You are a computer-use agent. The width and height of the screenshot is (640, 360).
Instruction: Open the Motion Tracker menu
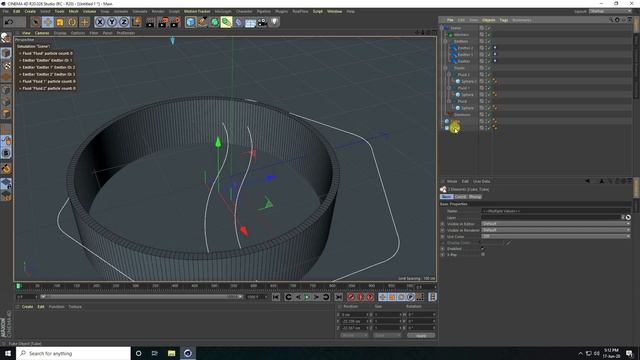click(x=197, y=11)
